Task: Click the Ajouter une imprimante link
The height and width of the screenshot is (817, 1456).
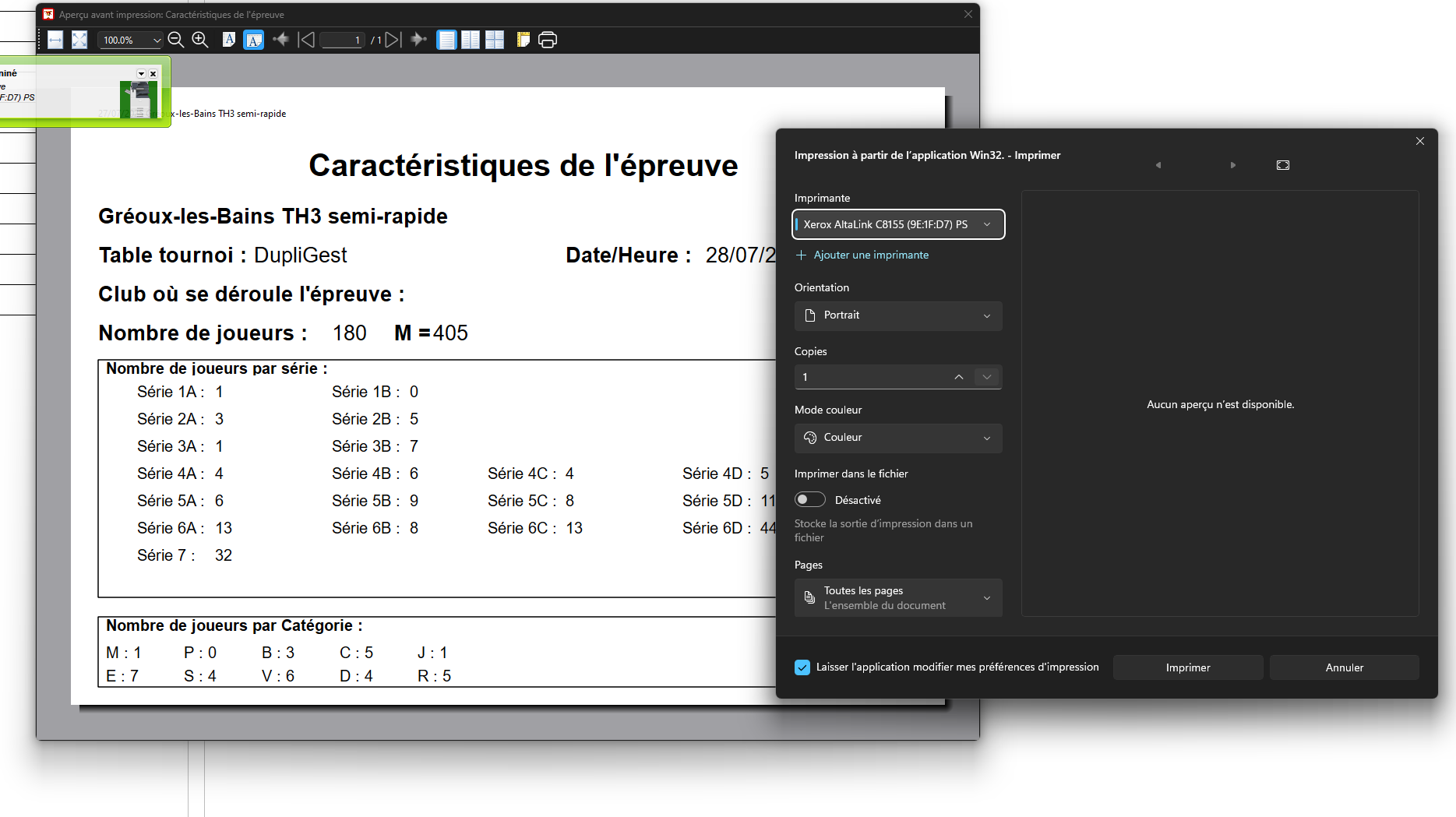Action: coord(870,255)
